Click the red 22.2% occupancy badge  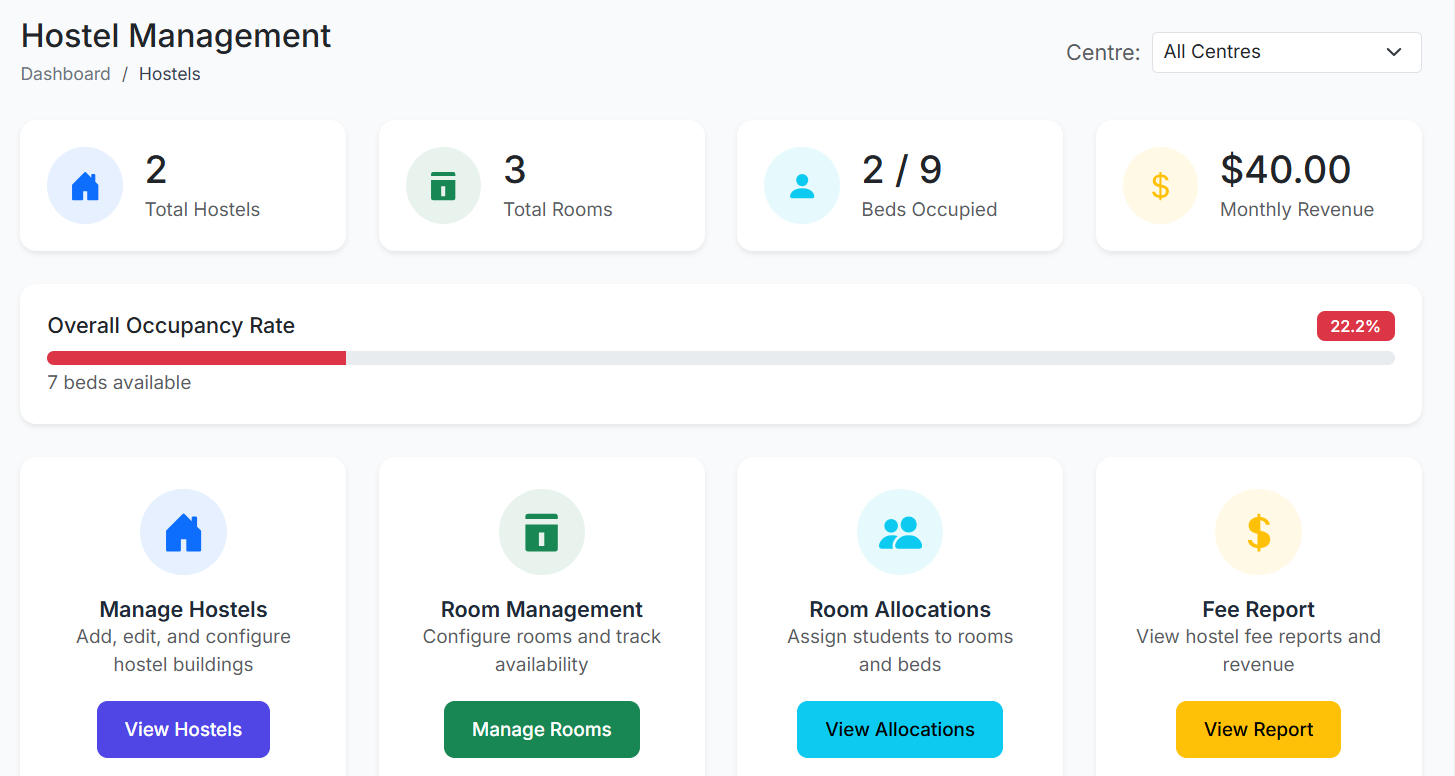[x=1355, y=326]
